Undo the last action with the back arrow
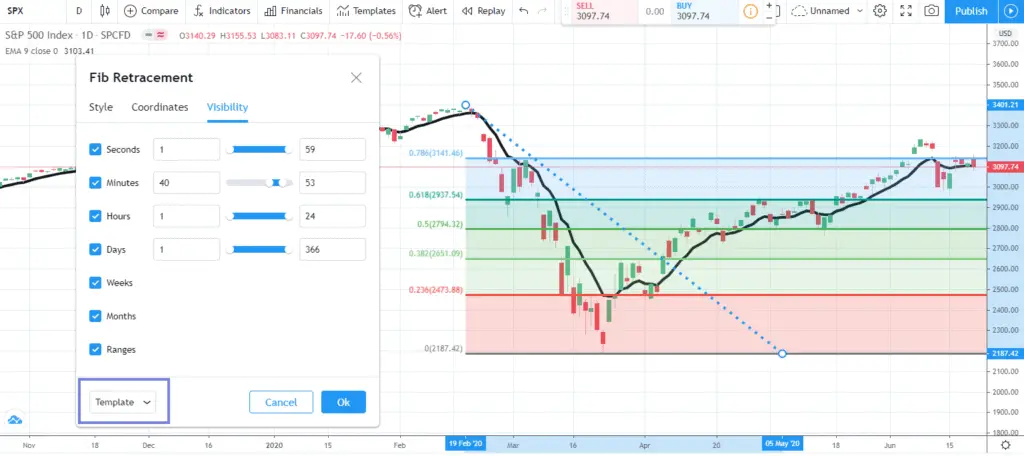 [523, 10]
